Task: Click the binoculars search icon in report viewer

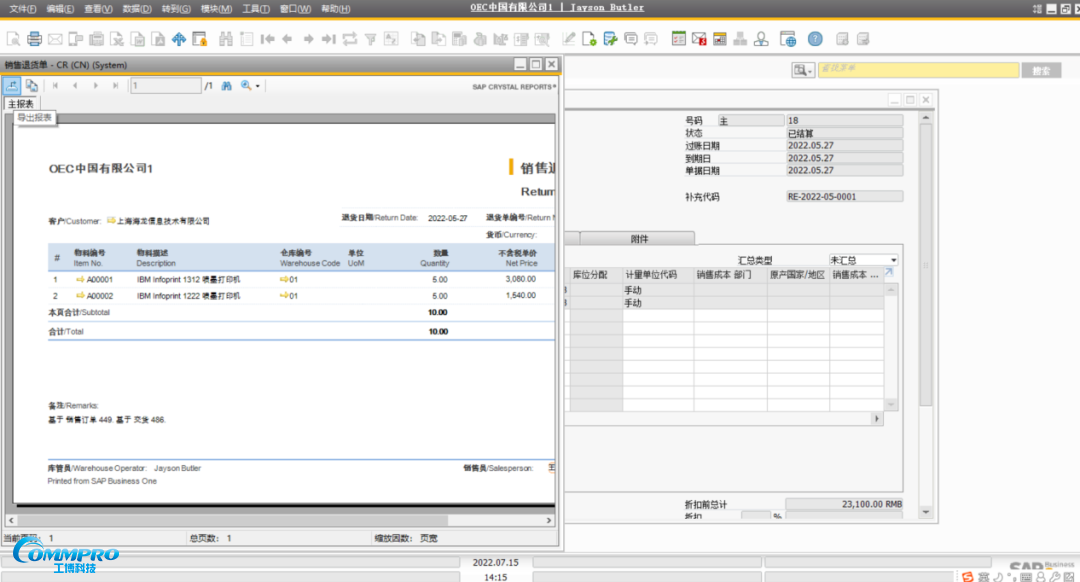Action: tap(226, 86)
